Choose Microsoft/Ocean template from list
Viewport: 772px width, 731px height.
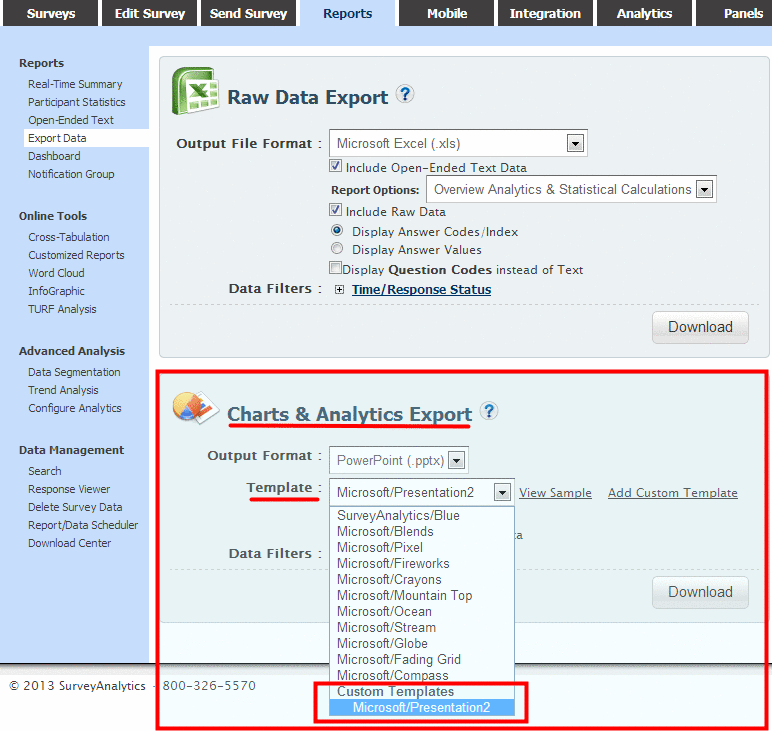tap(384, 611)
